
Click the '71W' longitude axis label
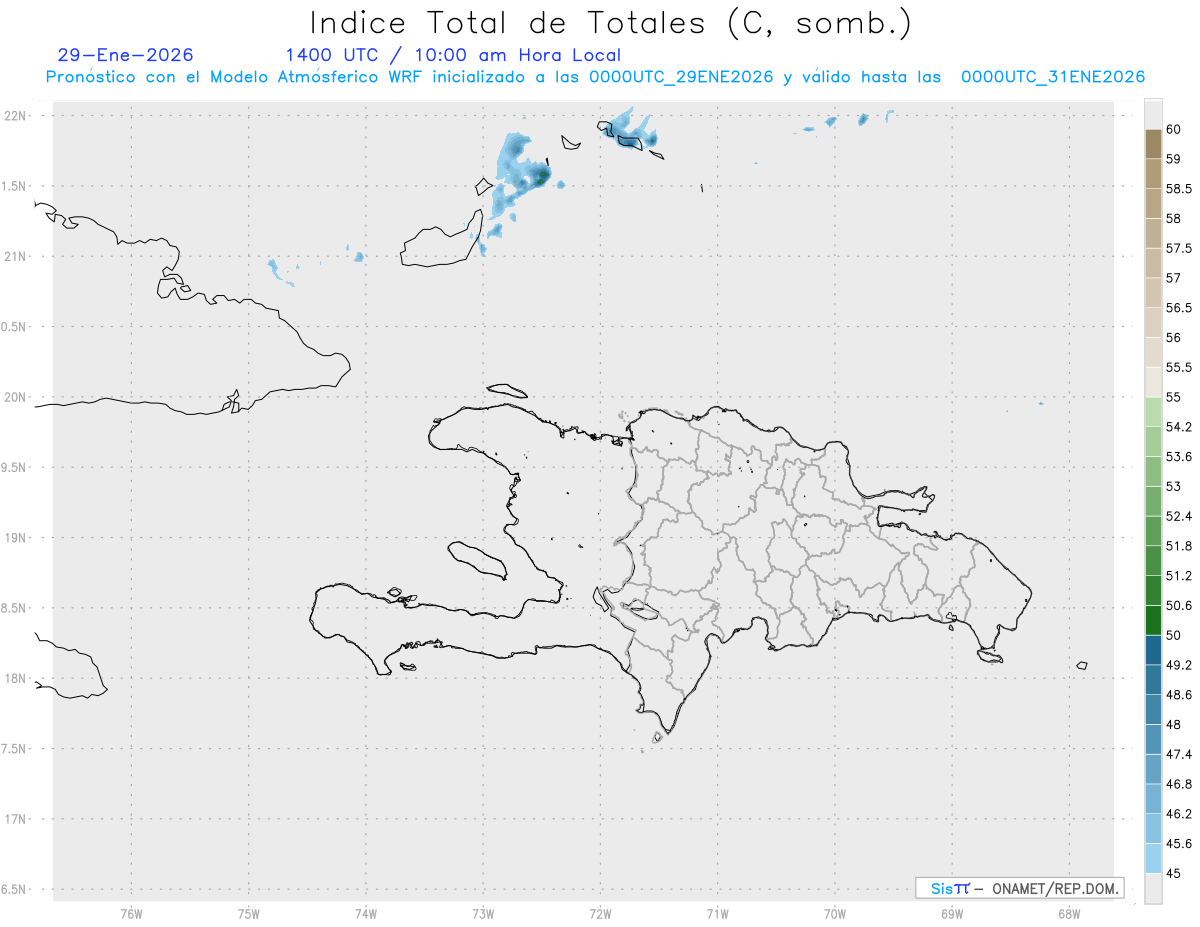click(x=717, y=913)
